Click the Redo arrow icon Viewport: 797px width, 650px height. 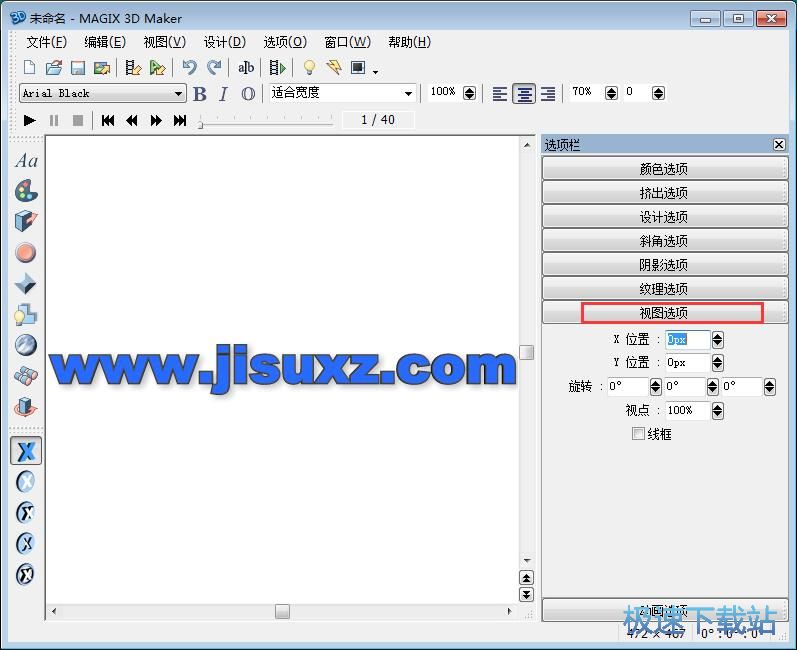point(214,67)
